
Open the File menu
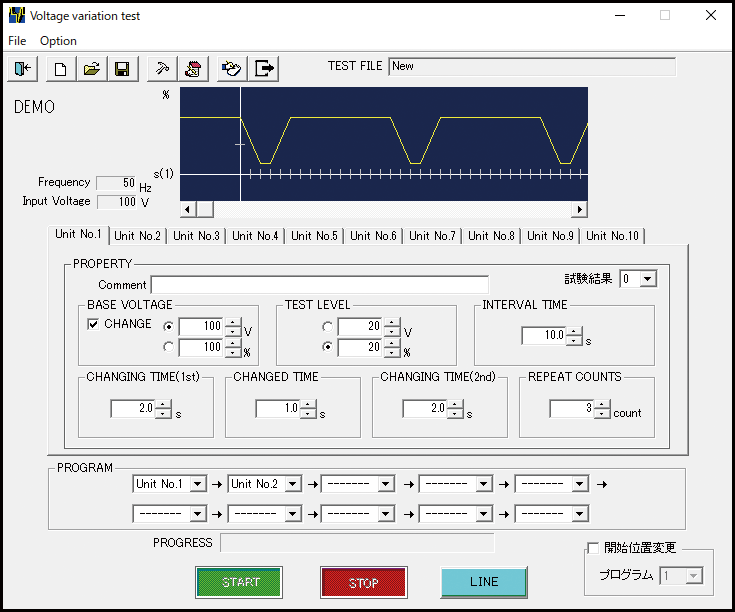pyautogui.click(x=17, y=41)
